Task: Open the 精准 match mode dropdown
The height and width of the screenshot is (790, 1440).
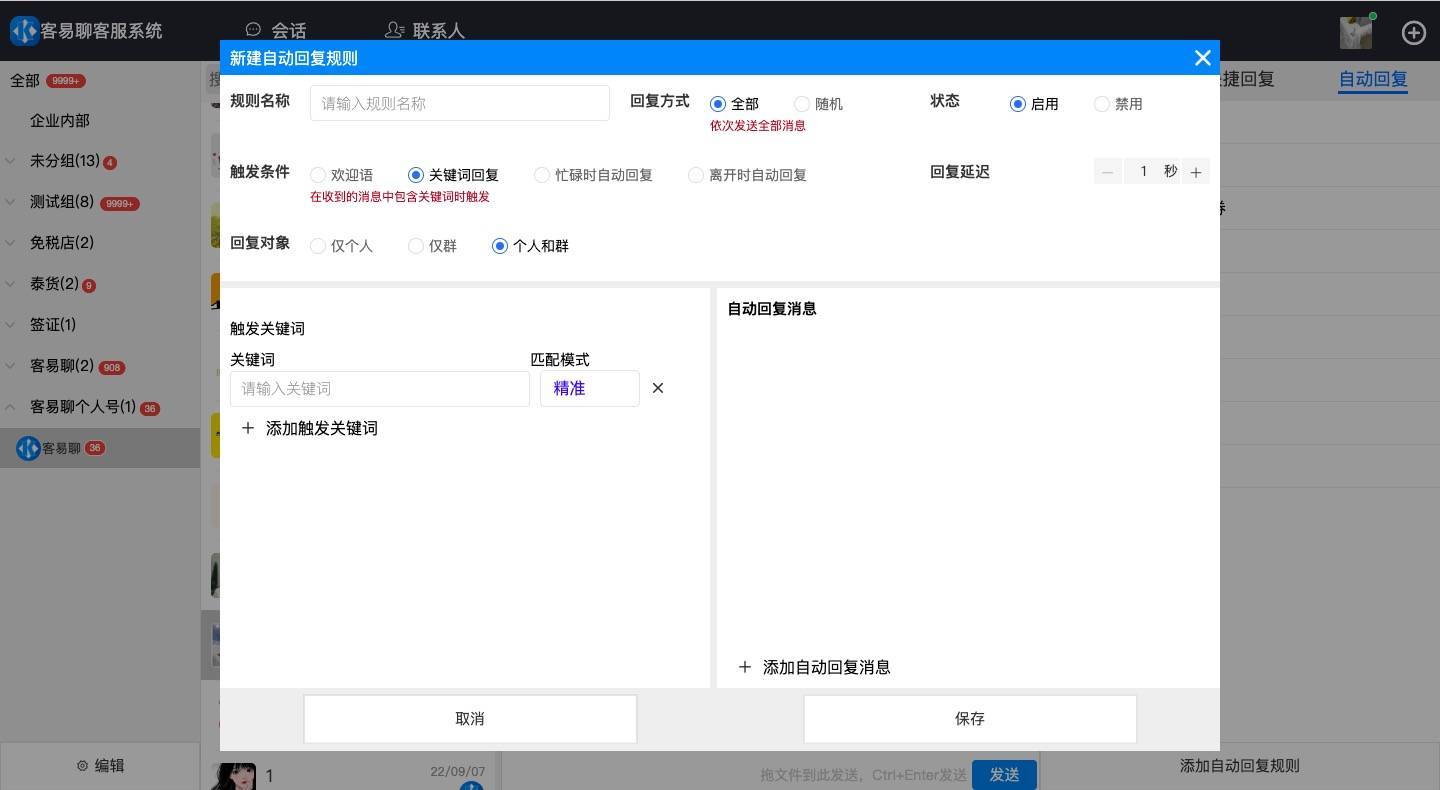Action: [x=589, y=388]
